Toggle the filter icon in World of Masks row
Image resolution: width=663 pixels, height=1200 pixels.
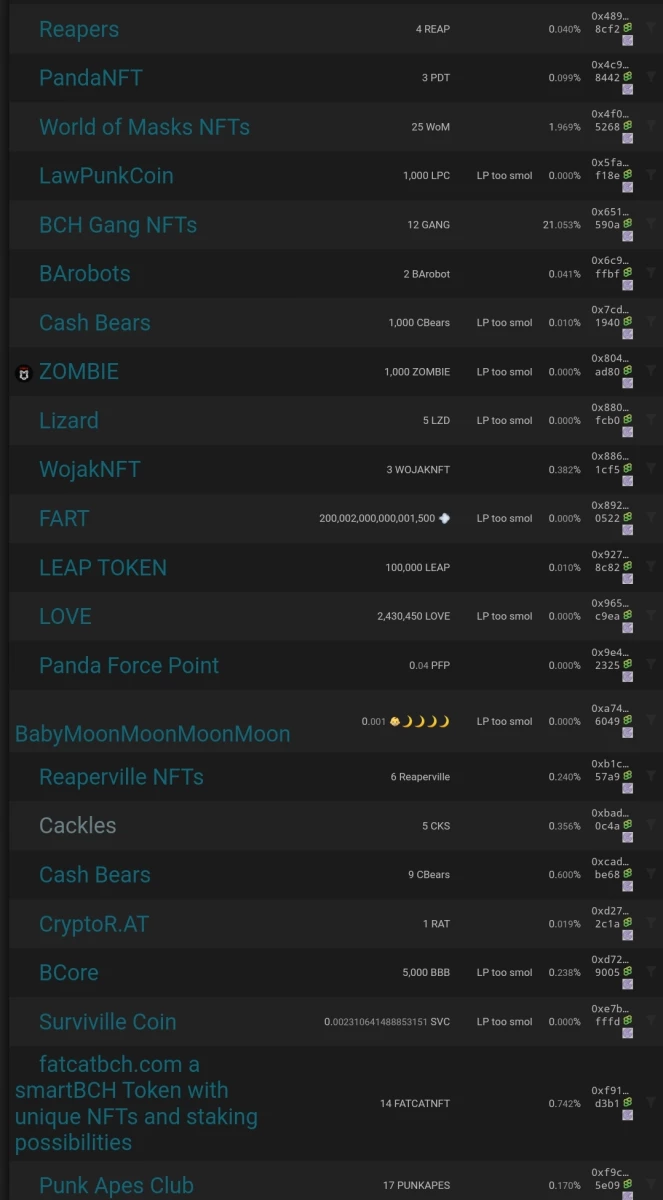pos(651,125)
